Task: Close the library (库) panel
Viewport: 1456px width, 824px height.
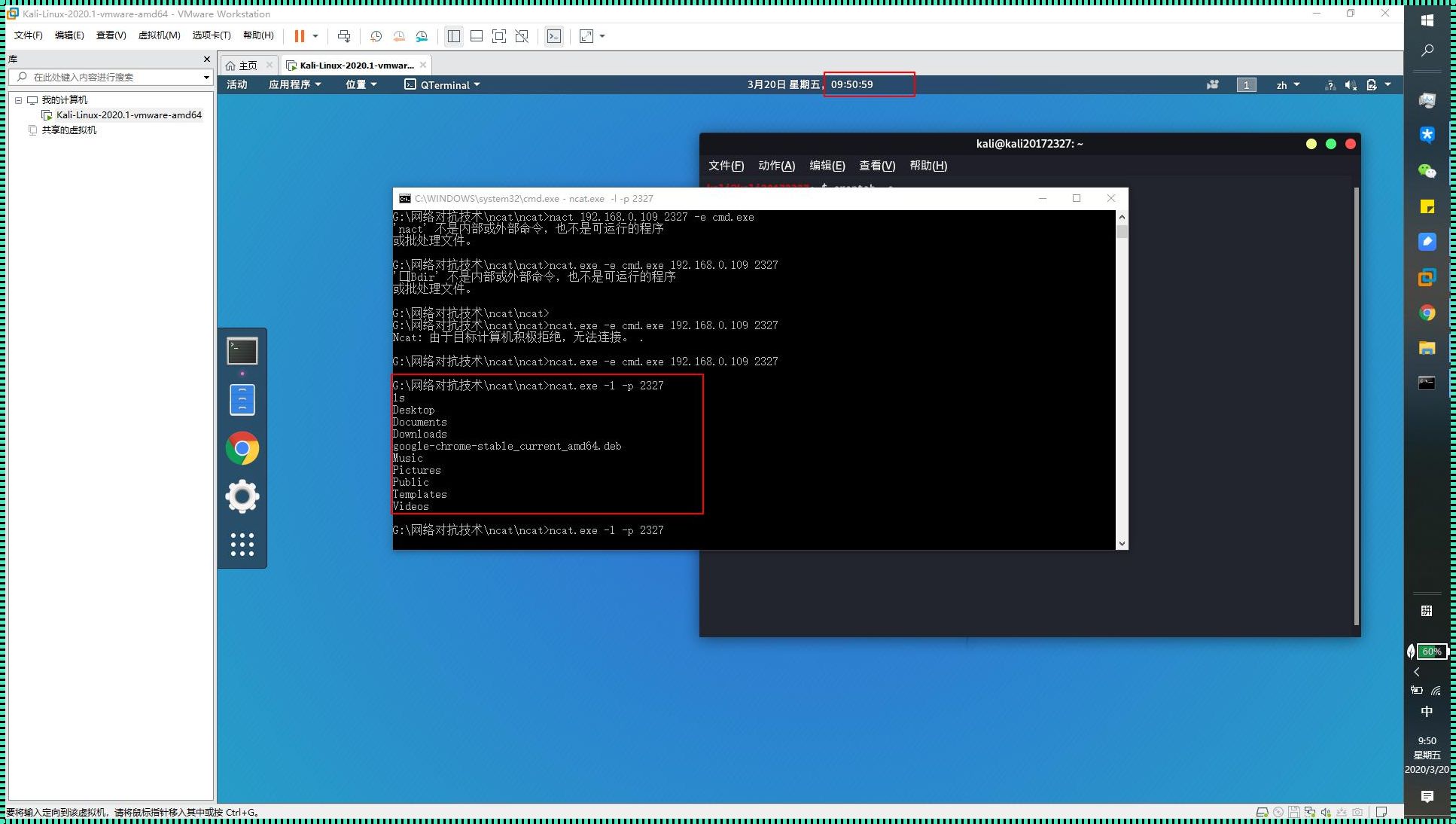Action: [207, 59]
